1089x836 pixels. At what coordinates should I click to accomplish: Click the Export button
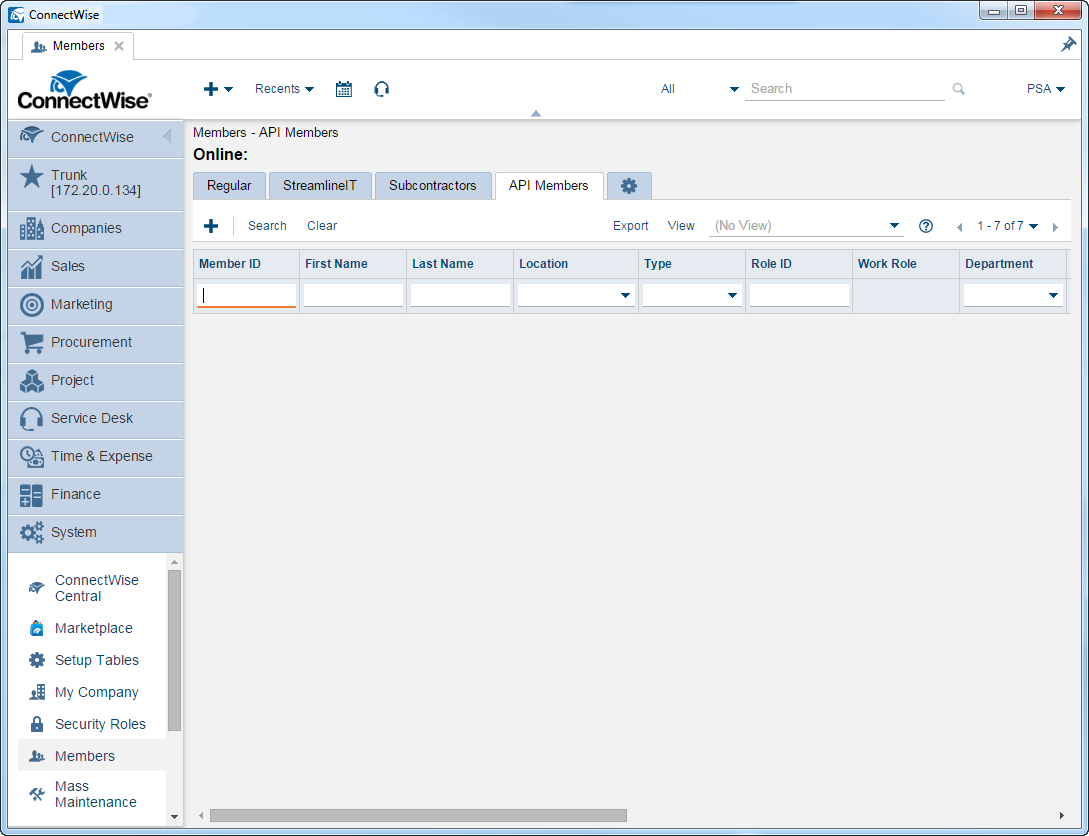[x=630, y=226]
